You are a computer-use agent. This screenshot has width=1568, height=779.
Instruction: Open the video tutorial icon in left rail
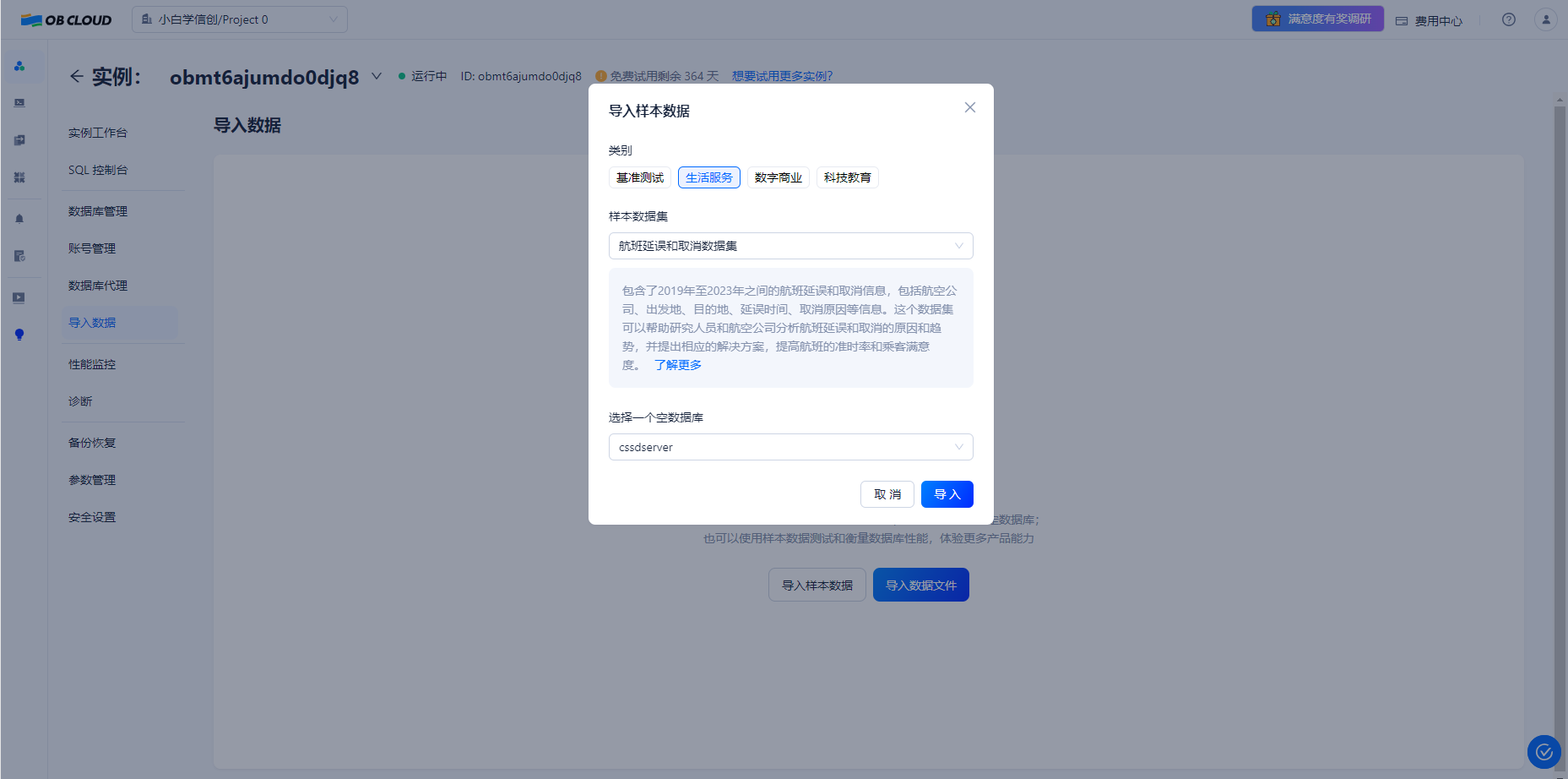[19, 297]
